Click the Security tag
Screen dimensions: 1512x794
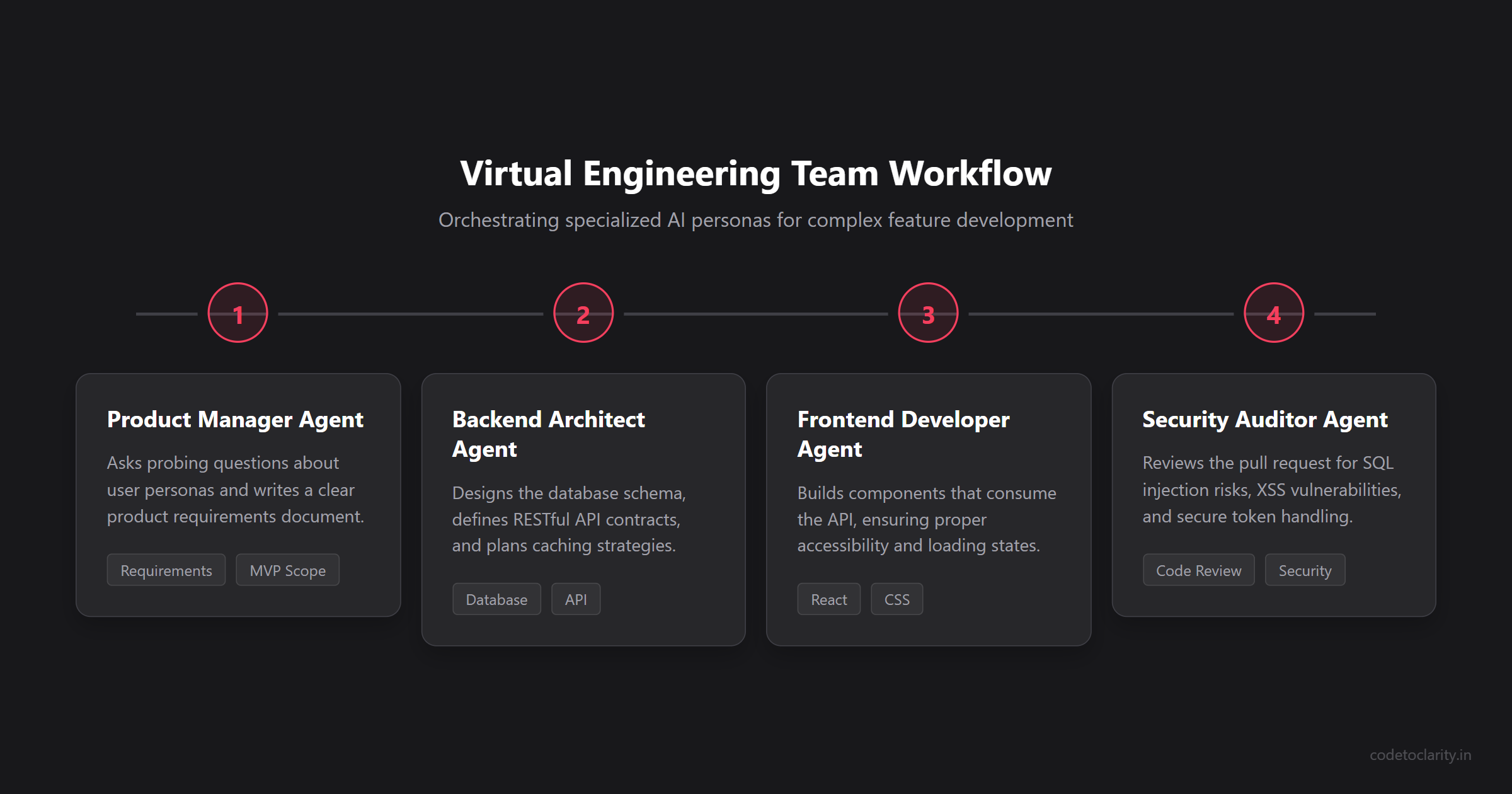click(x=1305, y=570)
